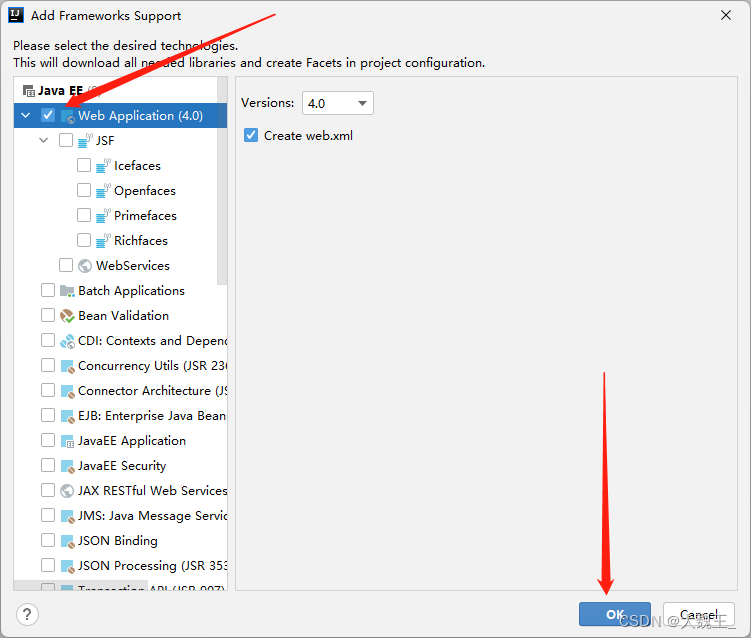The height and width of the screenshot is (638, 751).
Task: Click the Java EE category icon
Action: pyautogui.click(x=29, y=91)
